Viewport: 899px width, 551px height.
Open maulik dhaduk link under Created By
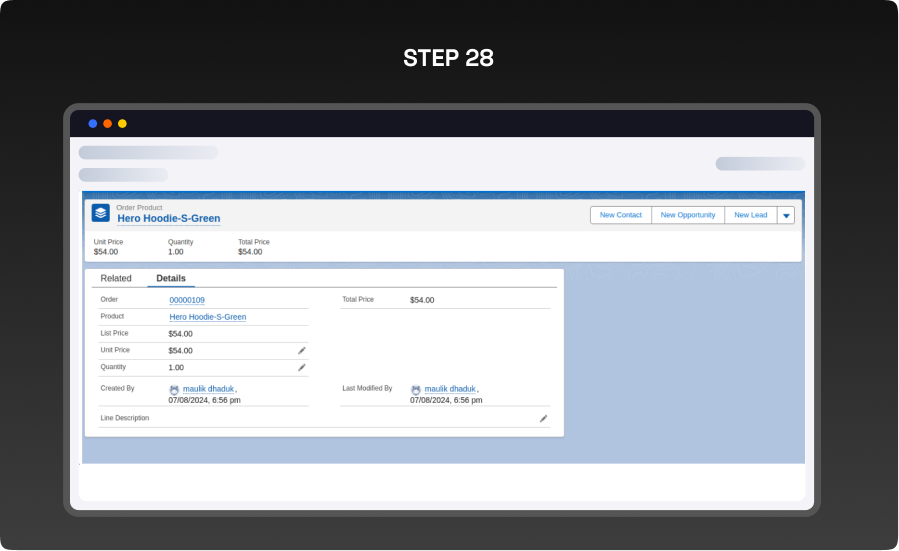[x=208, y=389]
